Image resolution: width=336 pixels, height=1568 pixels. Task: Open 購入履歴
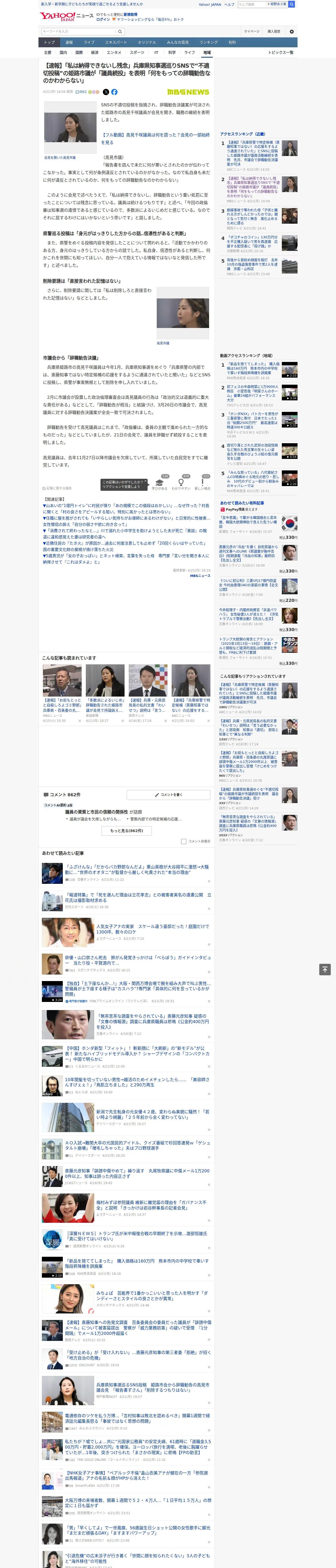coord(274,31)
